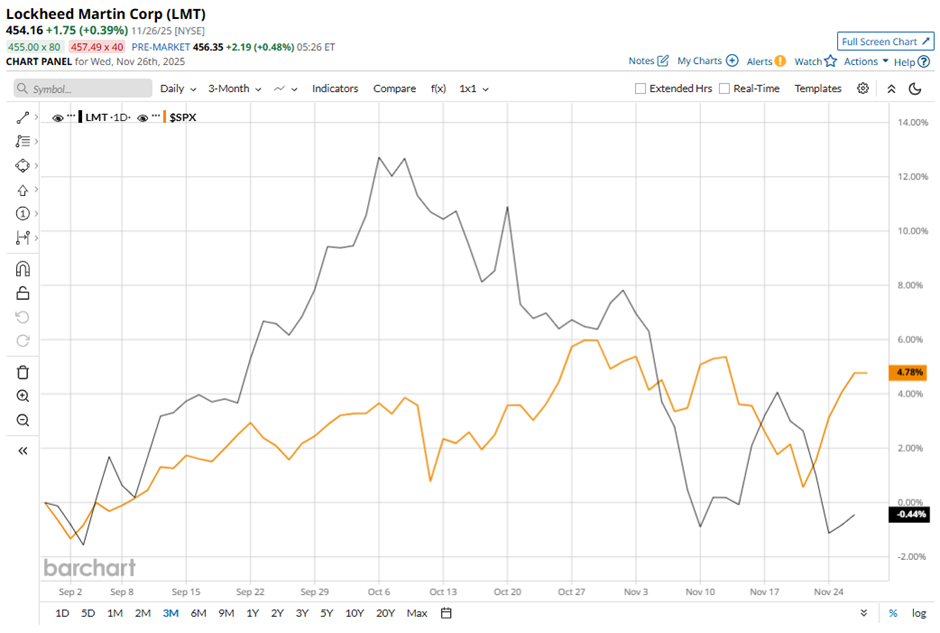Select the 1Y time range

tap(252, 613)
